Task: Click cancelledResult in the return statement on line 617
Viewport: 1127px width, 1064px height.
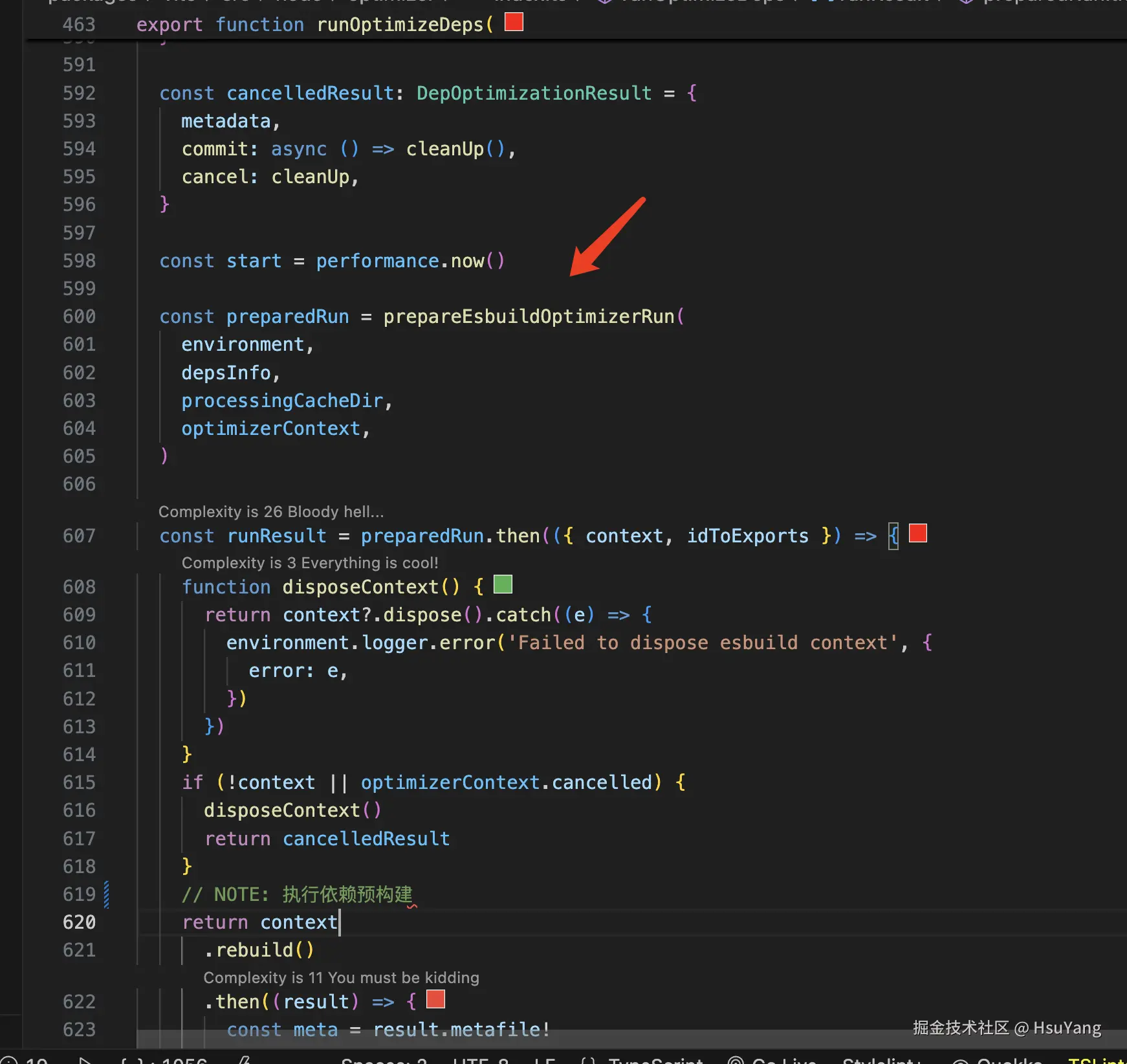Action: coord(366,839)
